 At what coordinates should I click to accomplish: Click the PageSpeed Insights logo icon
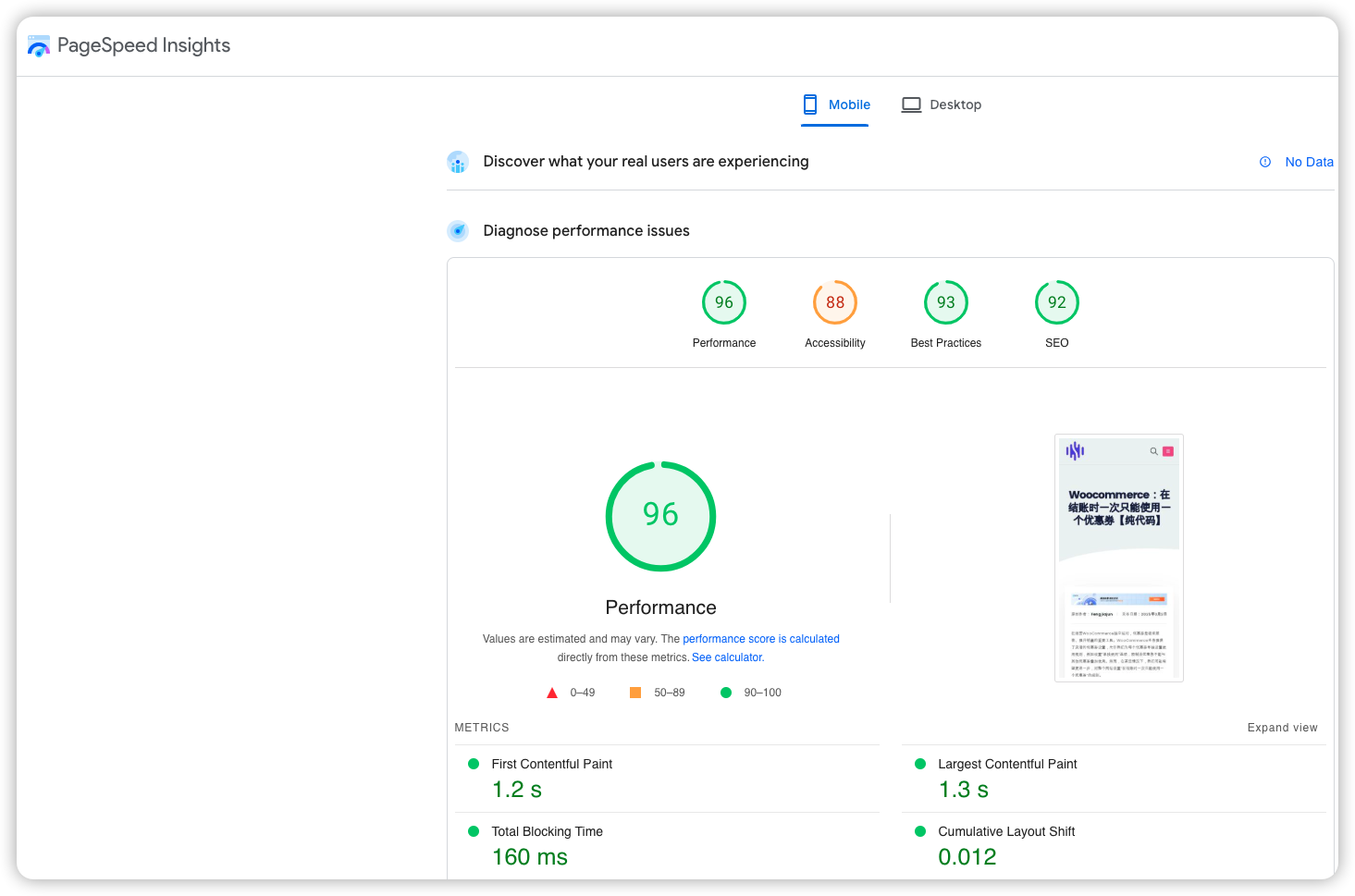pos(39,46)
